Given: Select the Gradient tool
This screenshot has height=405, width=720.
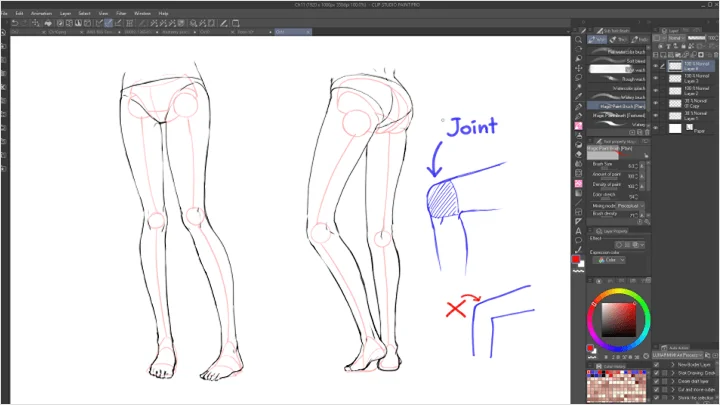Looking at the screenshot, I should click(579, 193).
